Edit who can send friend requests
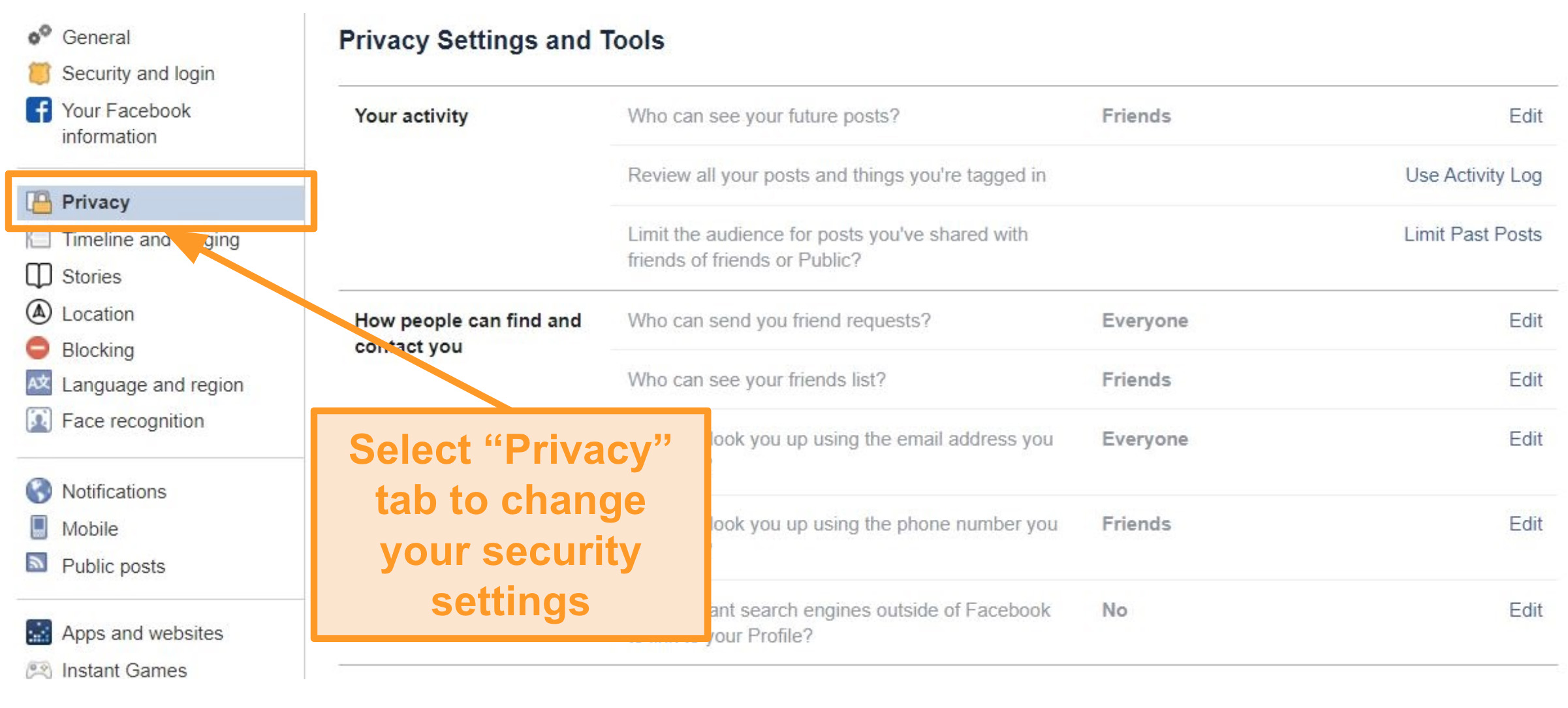The image size is (1568, 708). coord(1525,321)
